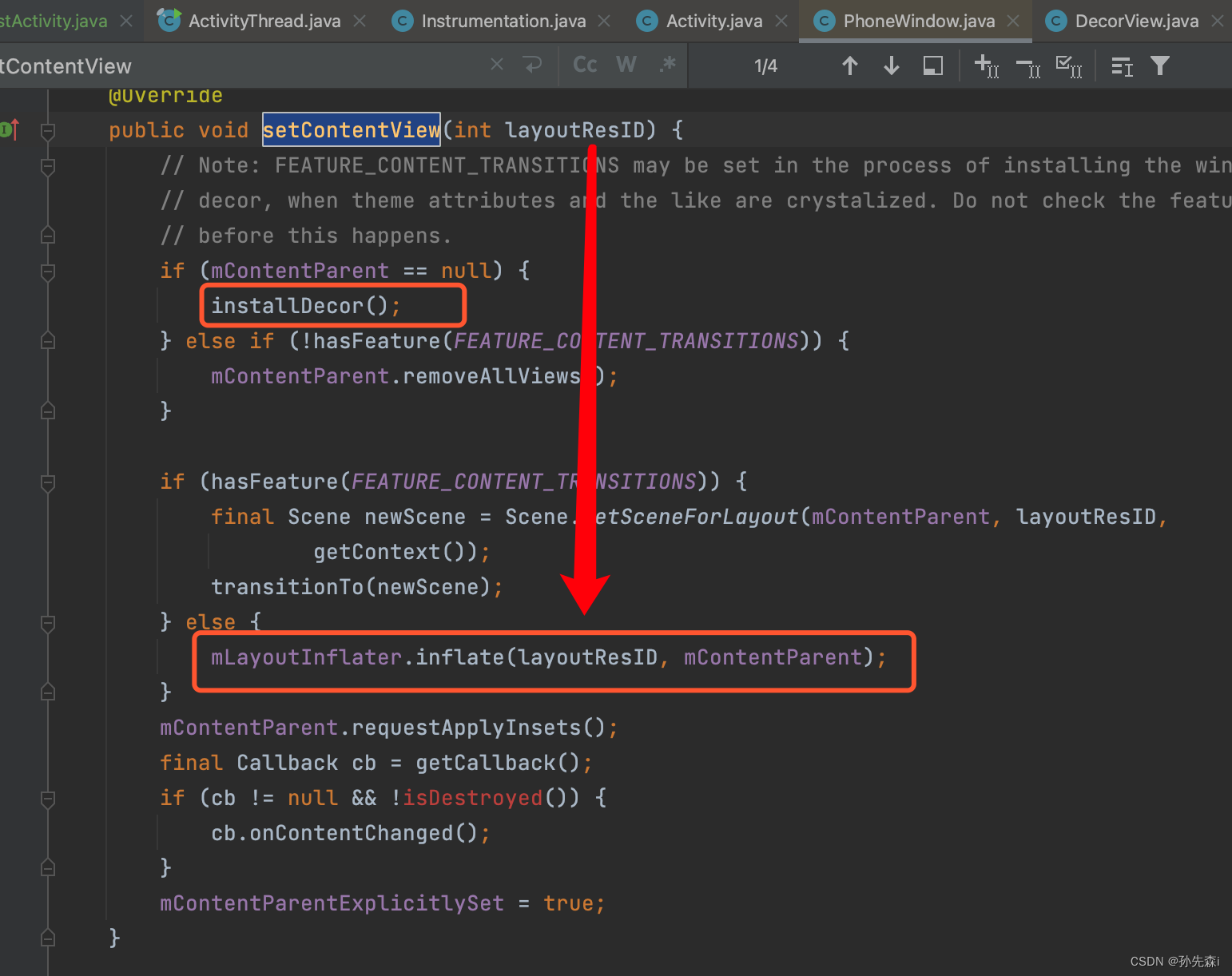Click the 1/4 match counter
Image resolution: width=1232 pixels, height=976 pixels.
[x=765, y=65]
